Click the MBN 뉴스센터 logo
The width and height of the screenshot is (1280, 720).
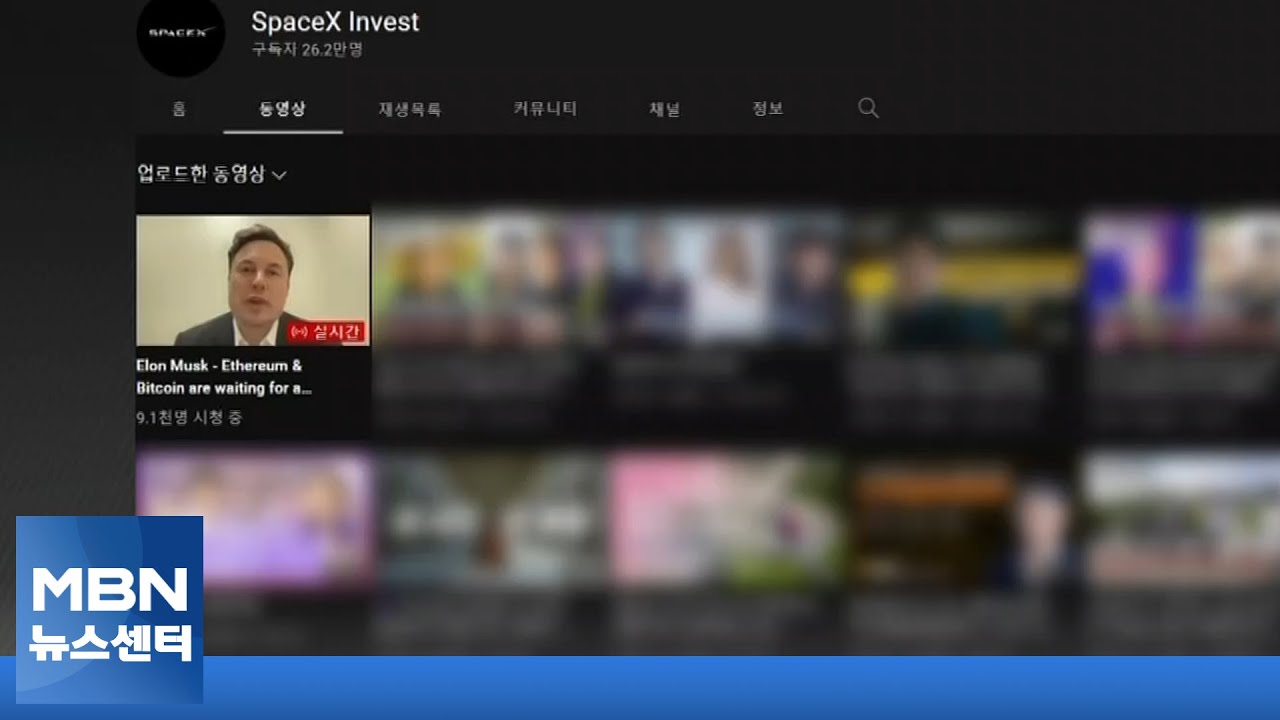110,609
